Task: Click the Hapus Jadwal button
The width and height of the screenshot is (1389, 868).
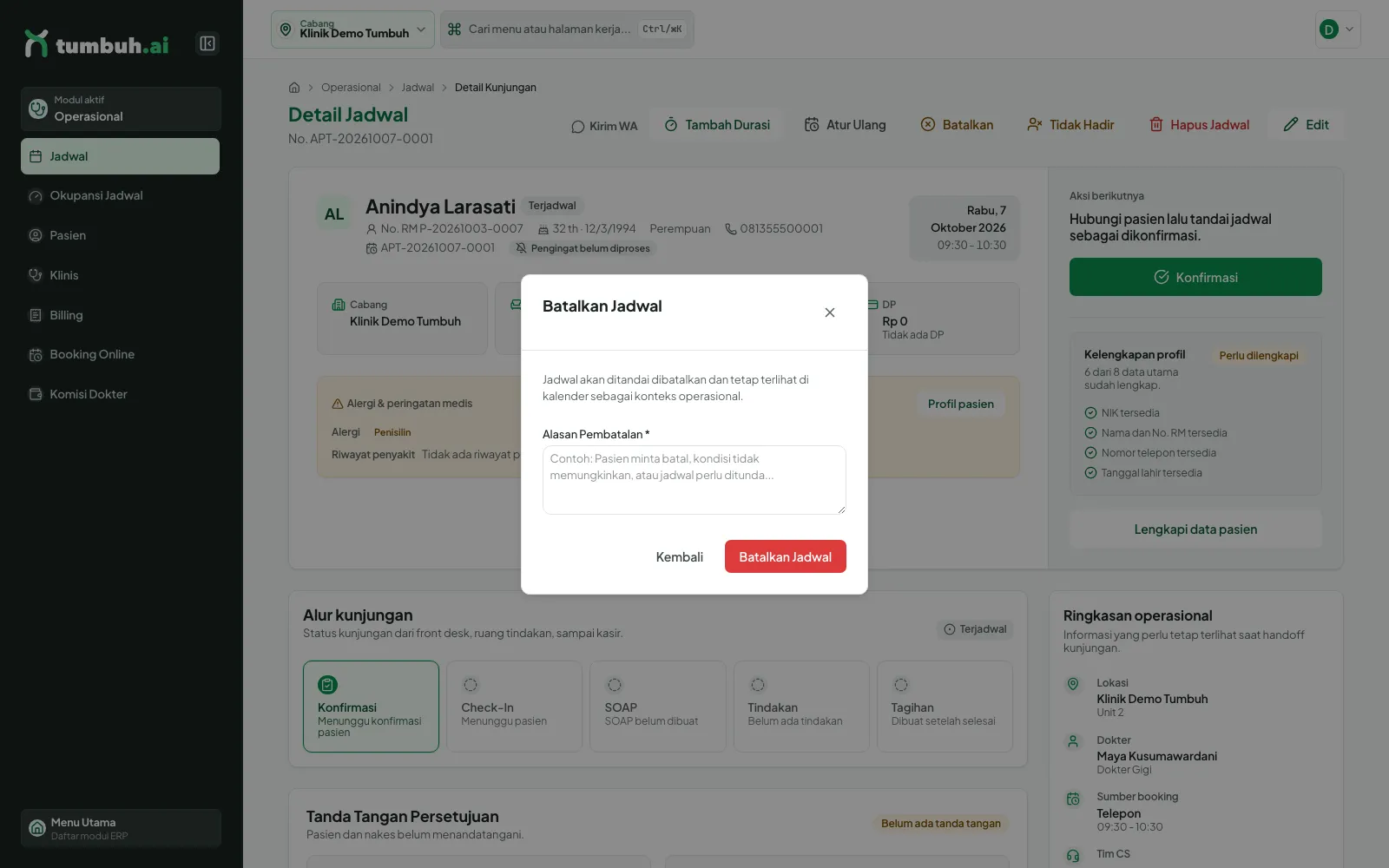Action: coord(1199,125)
